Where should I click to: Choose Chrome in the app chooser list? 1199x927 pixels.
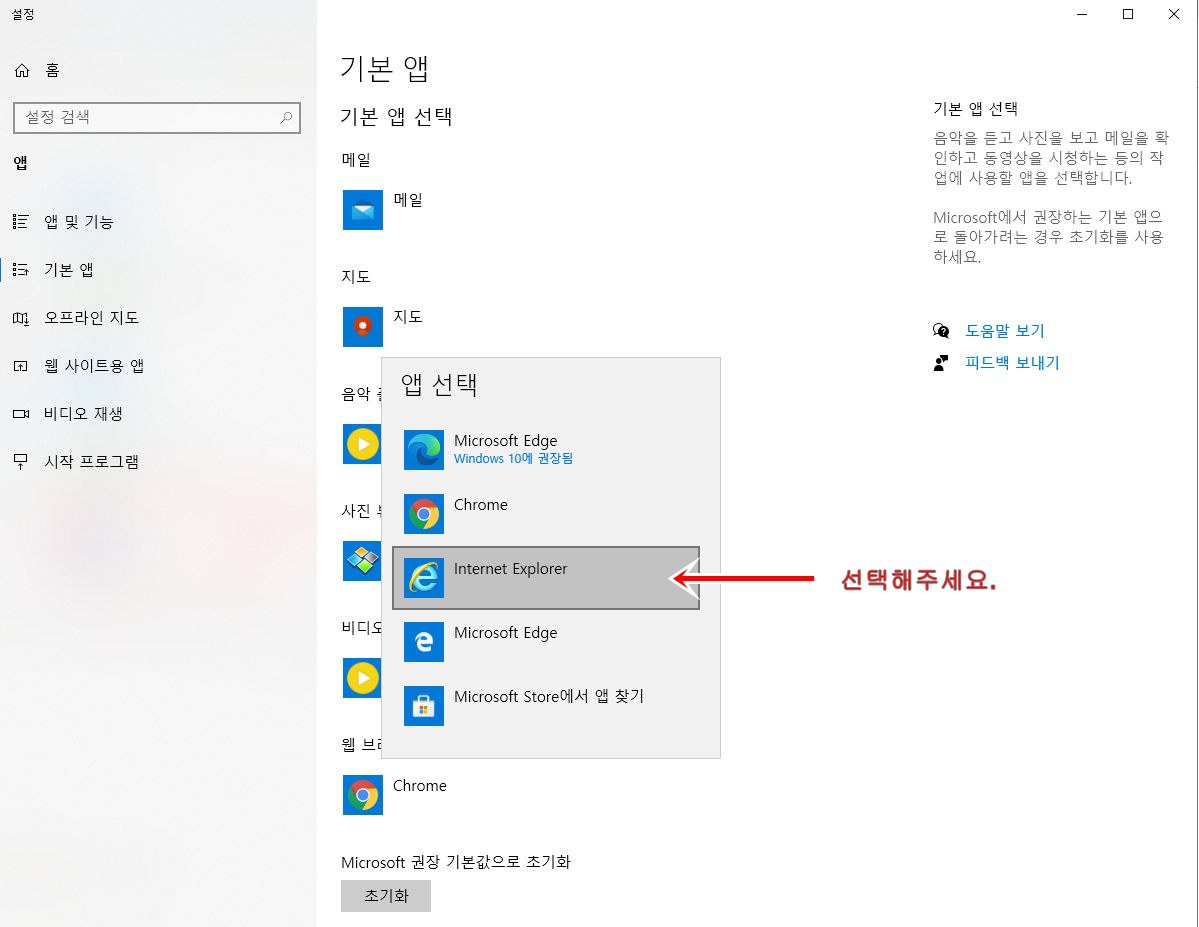coord(546,514)
